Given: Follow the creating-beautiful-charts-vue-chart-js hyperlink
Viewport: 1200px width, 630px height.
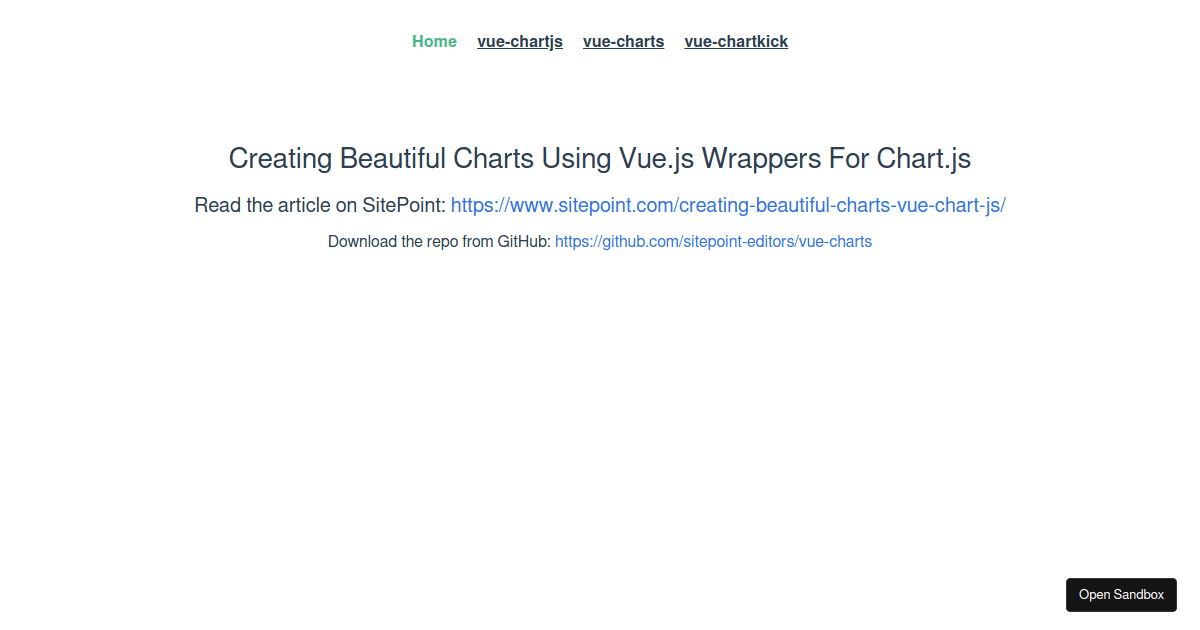Looking at the screenshot, I should (x=728, y=205).
